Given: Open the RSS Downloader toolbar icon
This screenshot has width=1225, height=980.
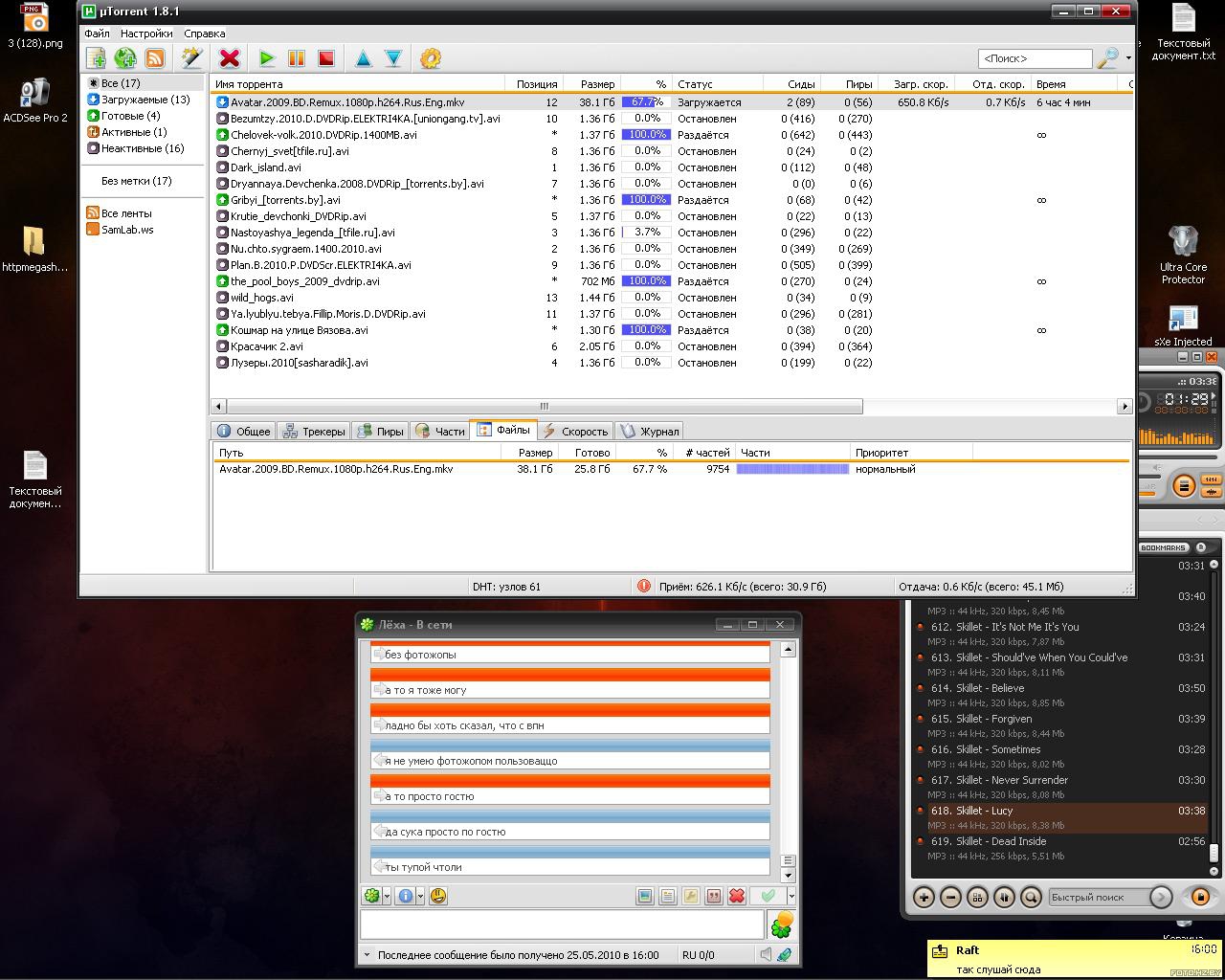Looking at the screenshot, I should pyautogui.click(x=154, y=58).
